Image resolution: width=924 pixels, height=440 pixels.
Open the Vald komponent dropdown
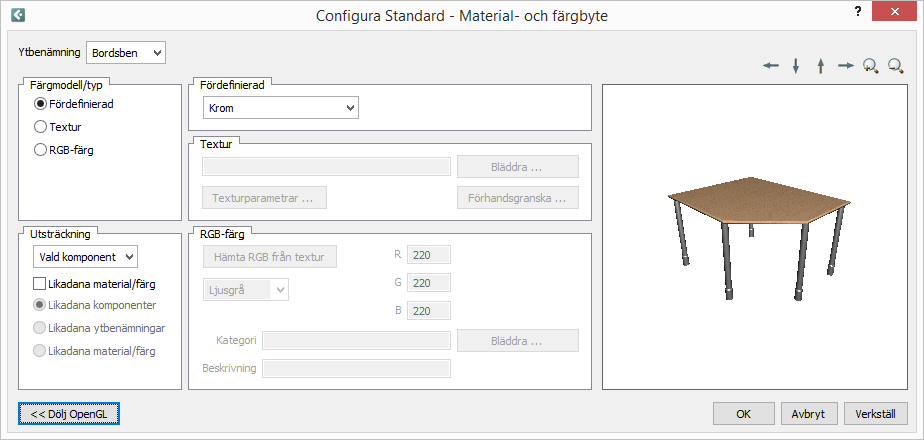84,257
